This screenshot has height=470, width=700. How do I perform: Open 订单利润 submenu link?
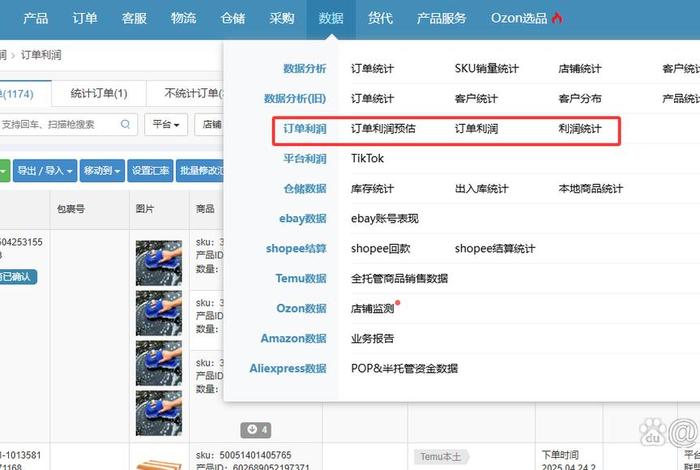[476, 129]
